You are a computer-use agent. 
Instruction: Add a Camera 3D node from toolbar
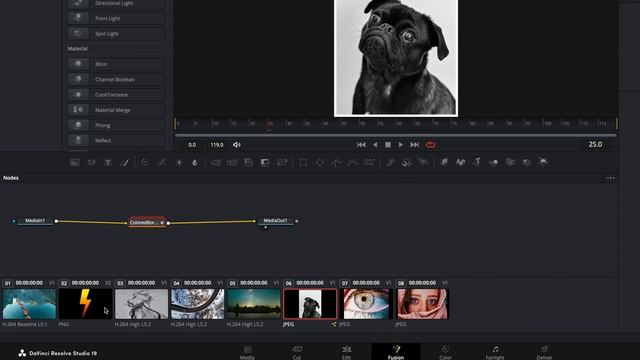pos(510,162)
